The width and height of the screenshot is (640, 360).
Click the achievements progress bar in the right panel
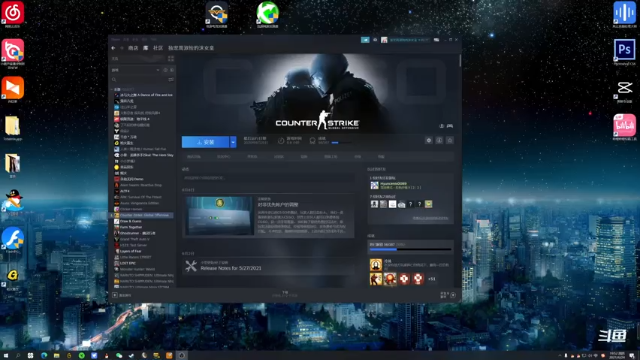(410, 249)
